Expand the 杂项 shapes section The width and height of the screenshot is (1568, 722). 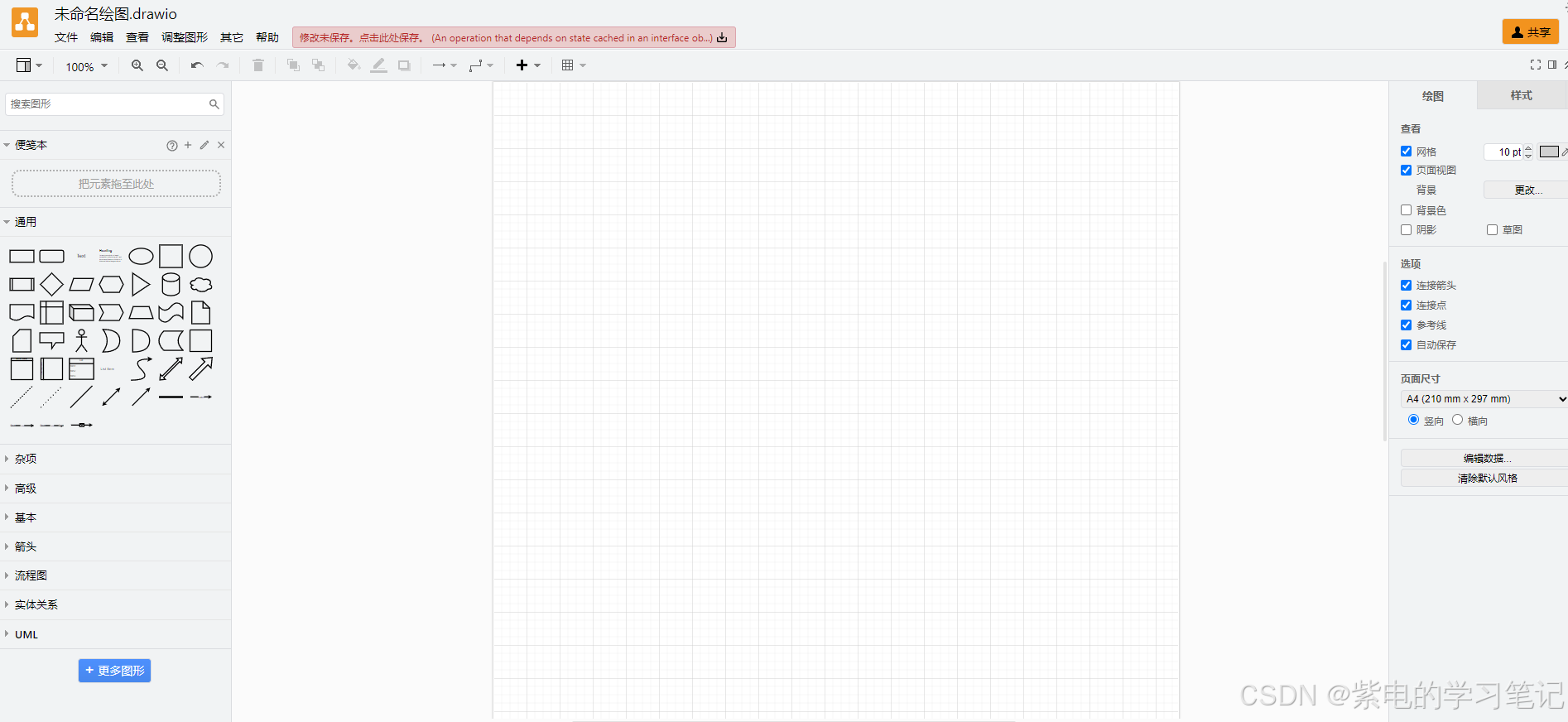(115, 459)
